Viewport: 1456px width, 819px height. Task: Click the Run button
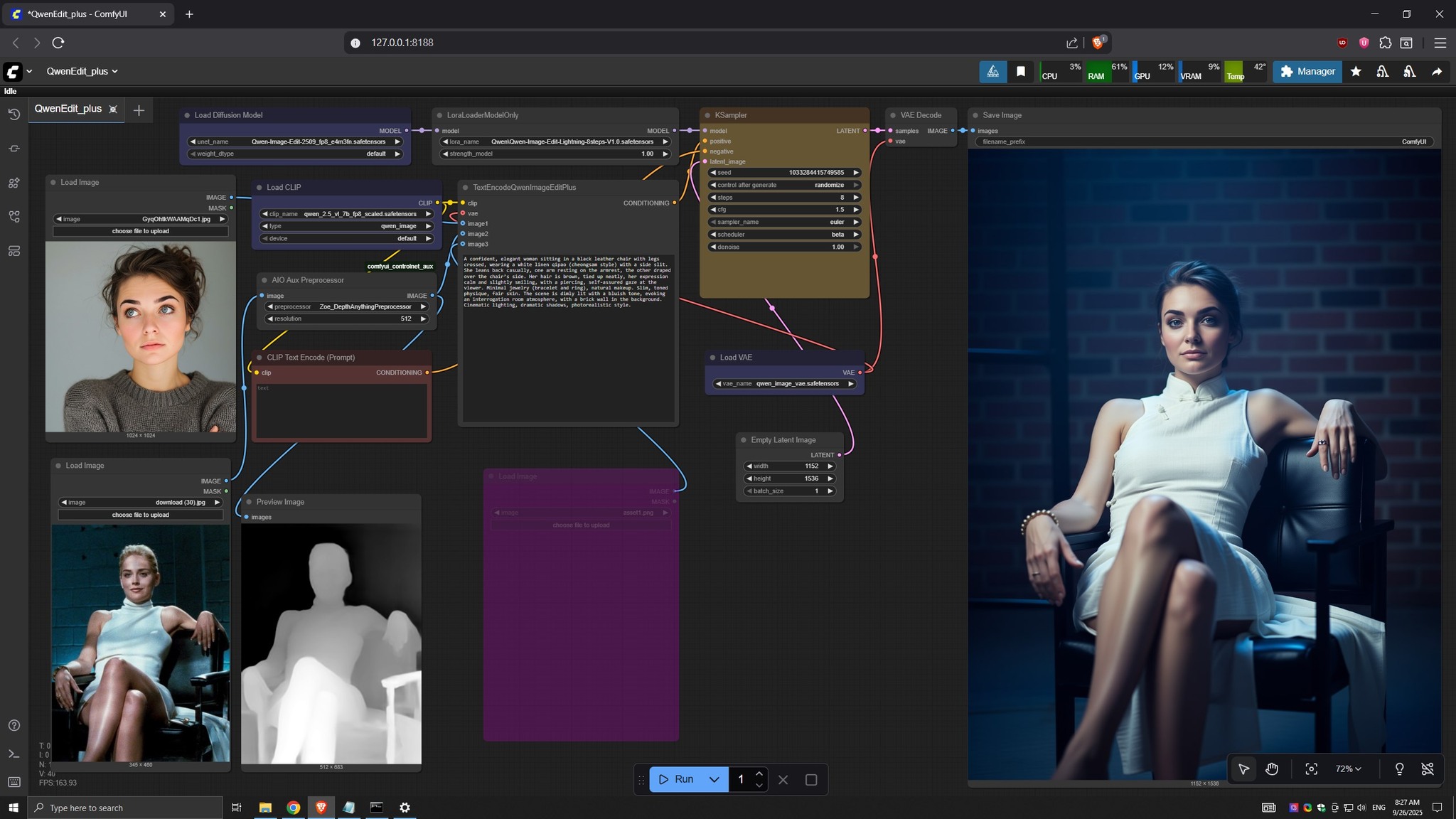point(676,780)
